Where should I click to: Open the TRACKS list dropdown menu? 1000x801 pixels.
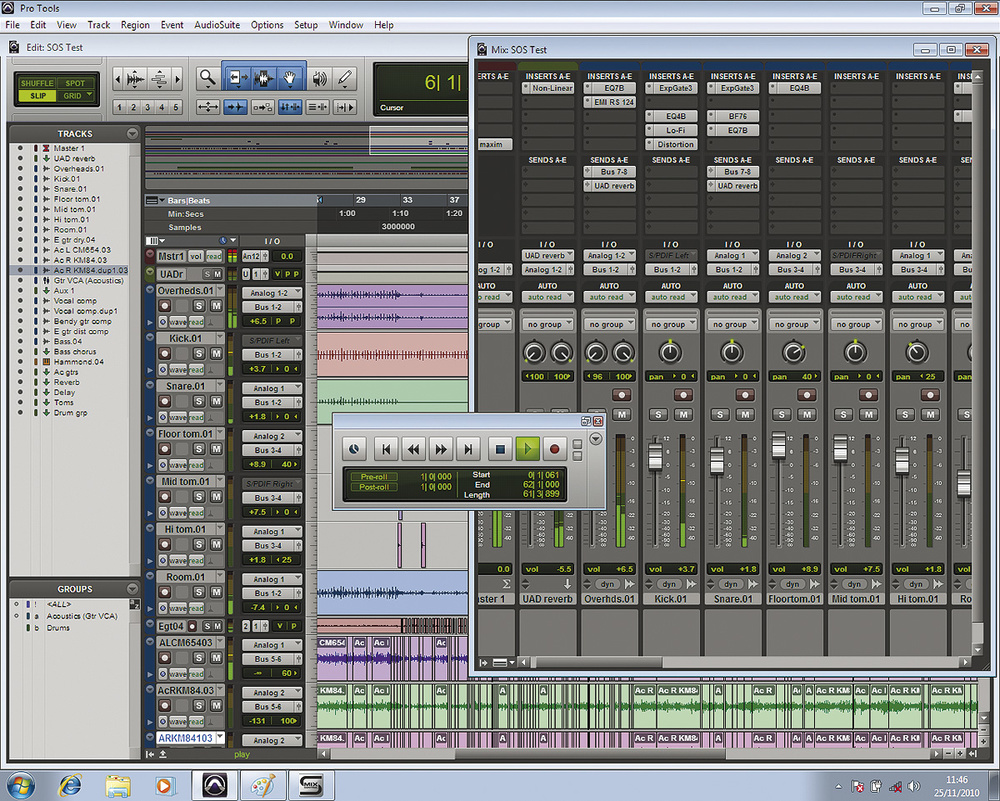click(132, 133)
